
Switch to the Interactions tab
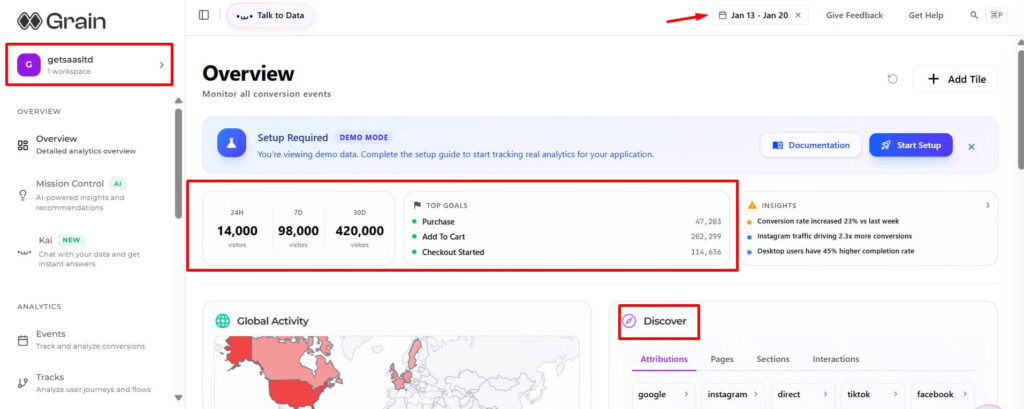coord(835,359)
